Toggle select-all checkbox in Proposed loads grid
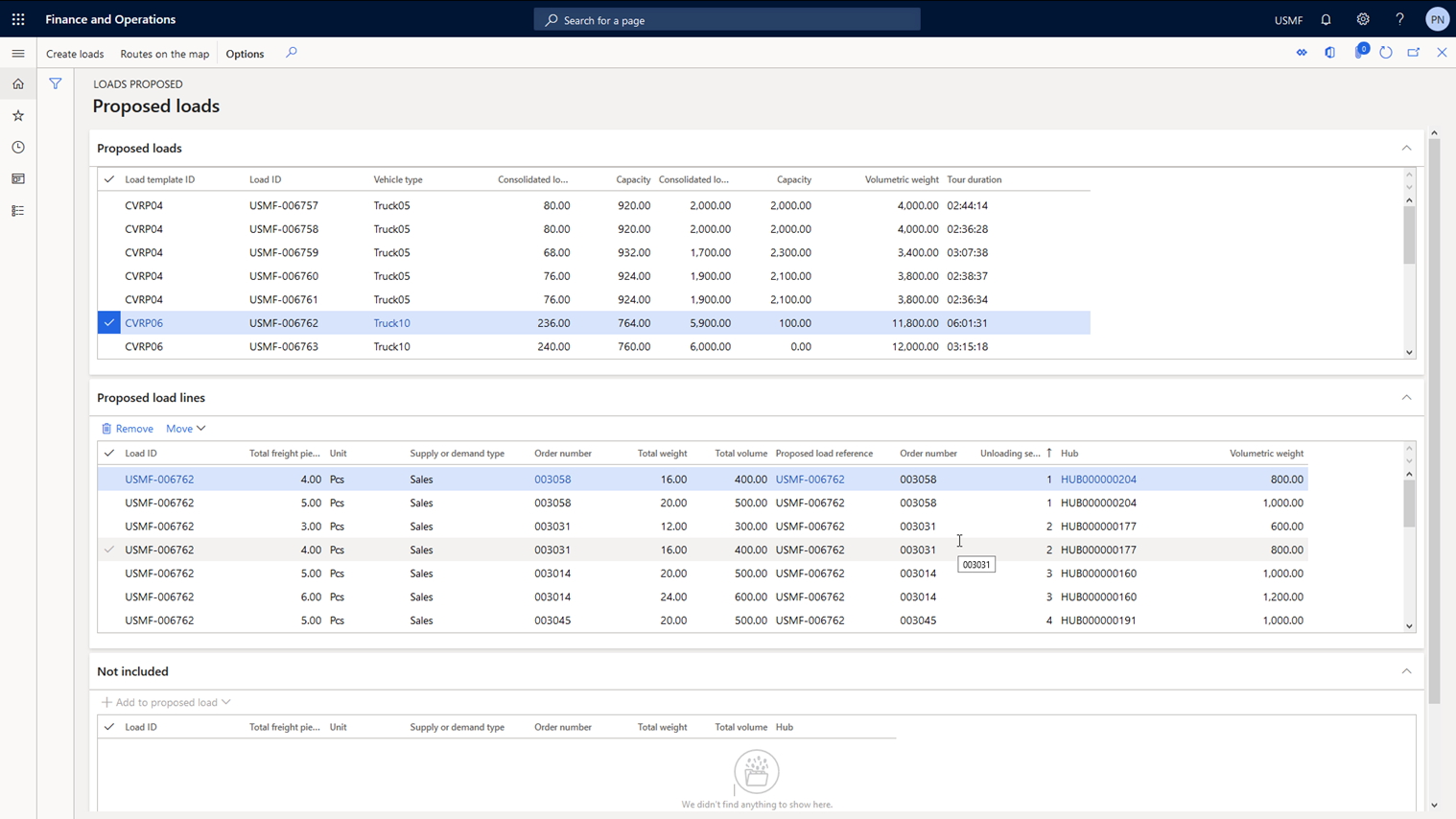Viewport: 1456px width, 819px height. (109, 179)
